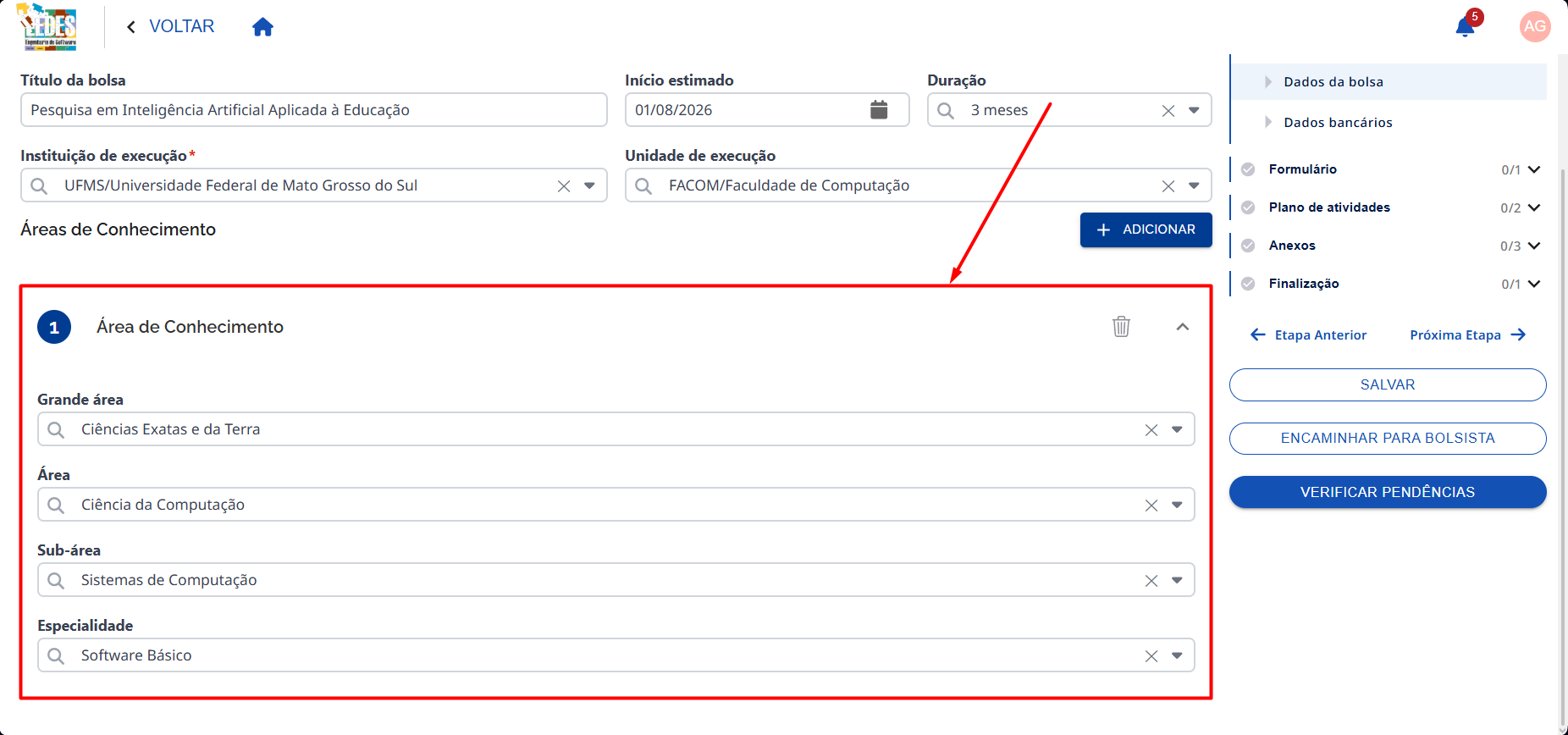Viewport: 1568px width, 735px height.
Task: Click the Título da bolsa field
Action: [314, 110]
